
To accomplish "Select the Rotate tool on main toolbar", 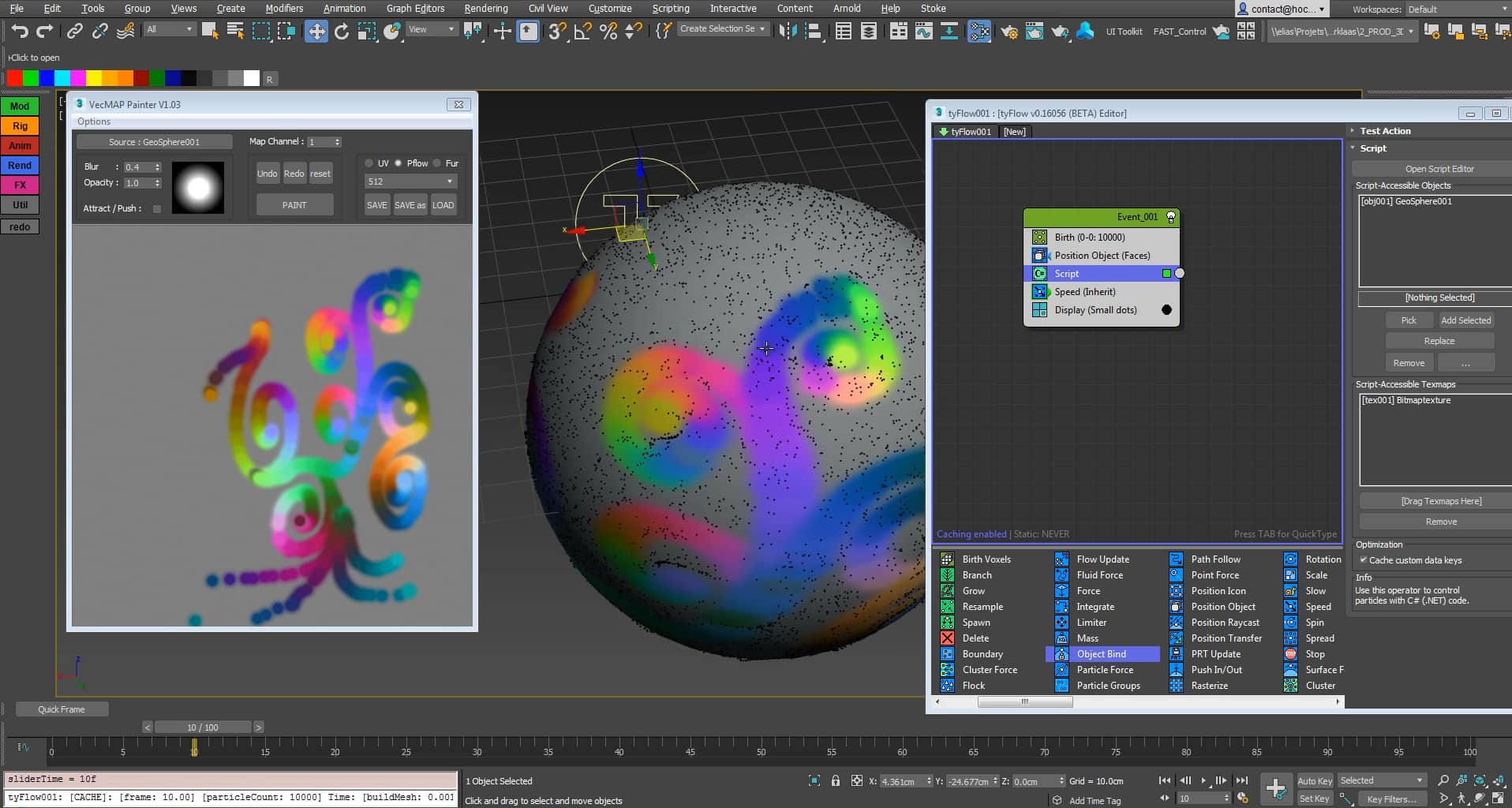I will point(342,32).
